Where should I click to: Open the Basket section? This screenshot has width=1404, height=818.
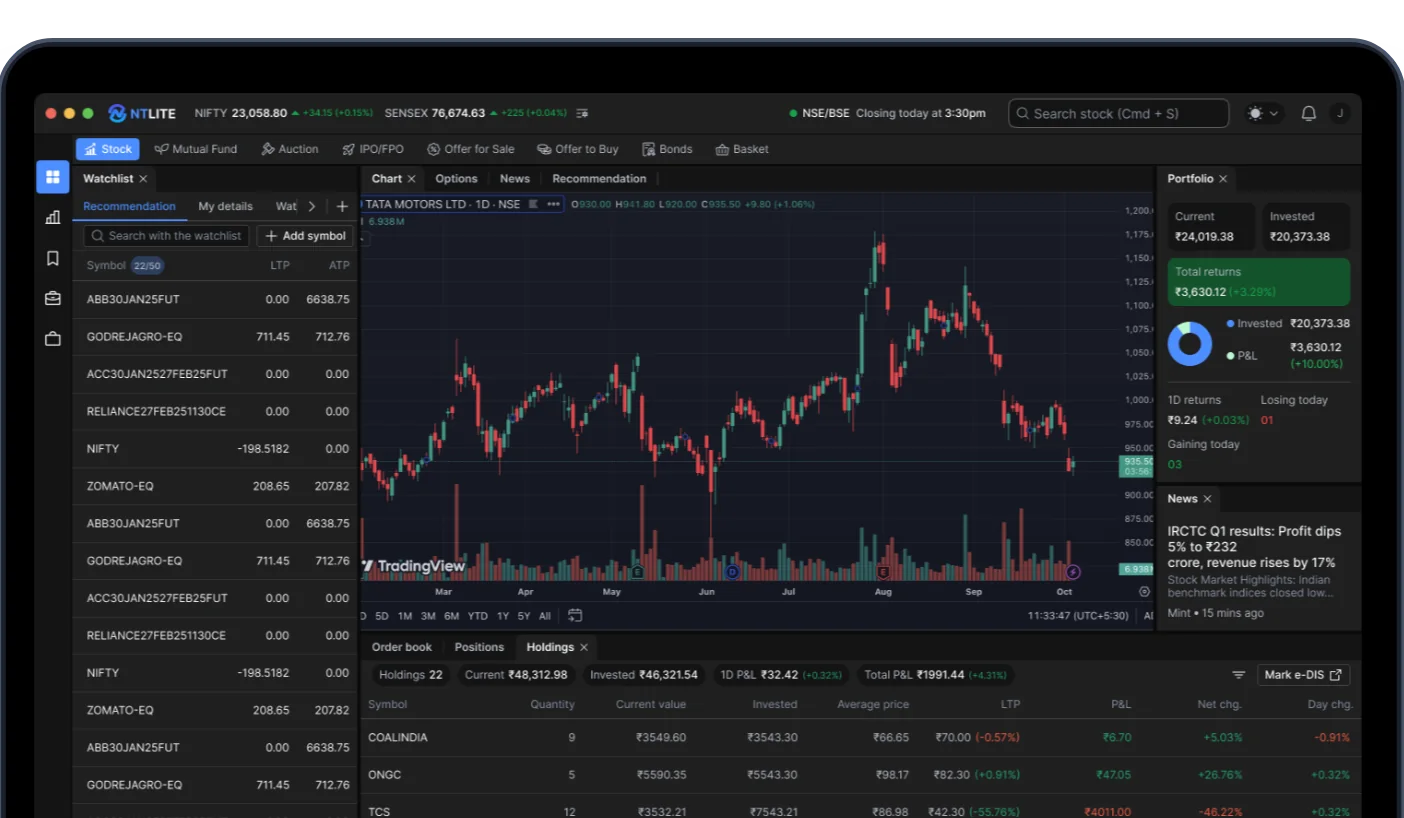click(742, 149)
